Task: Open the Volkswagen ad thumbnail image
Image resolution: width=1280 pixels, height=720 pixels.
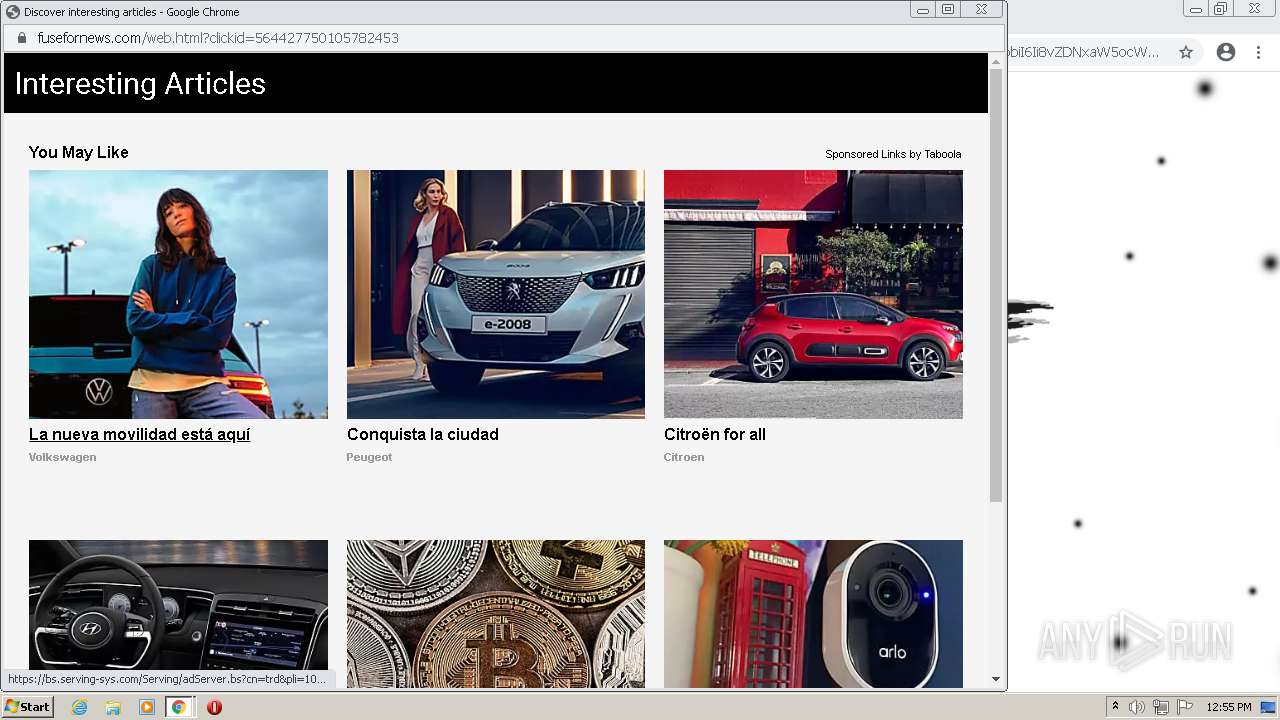Action: coord(178,294)
